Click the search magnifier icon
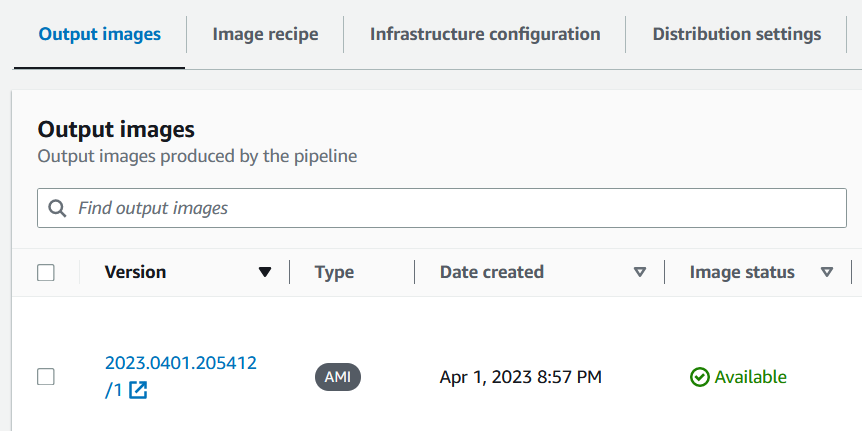 click(57, 208)
